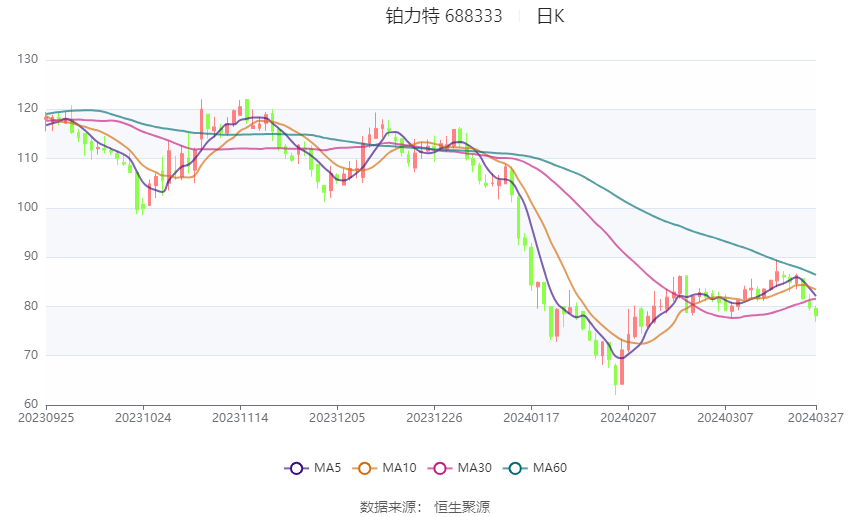The image size is (850, 517).
Task: Select the 20240207 x-axis date label
Action: coord(628,418)
